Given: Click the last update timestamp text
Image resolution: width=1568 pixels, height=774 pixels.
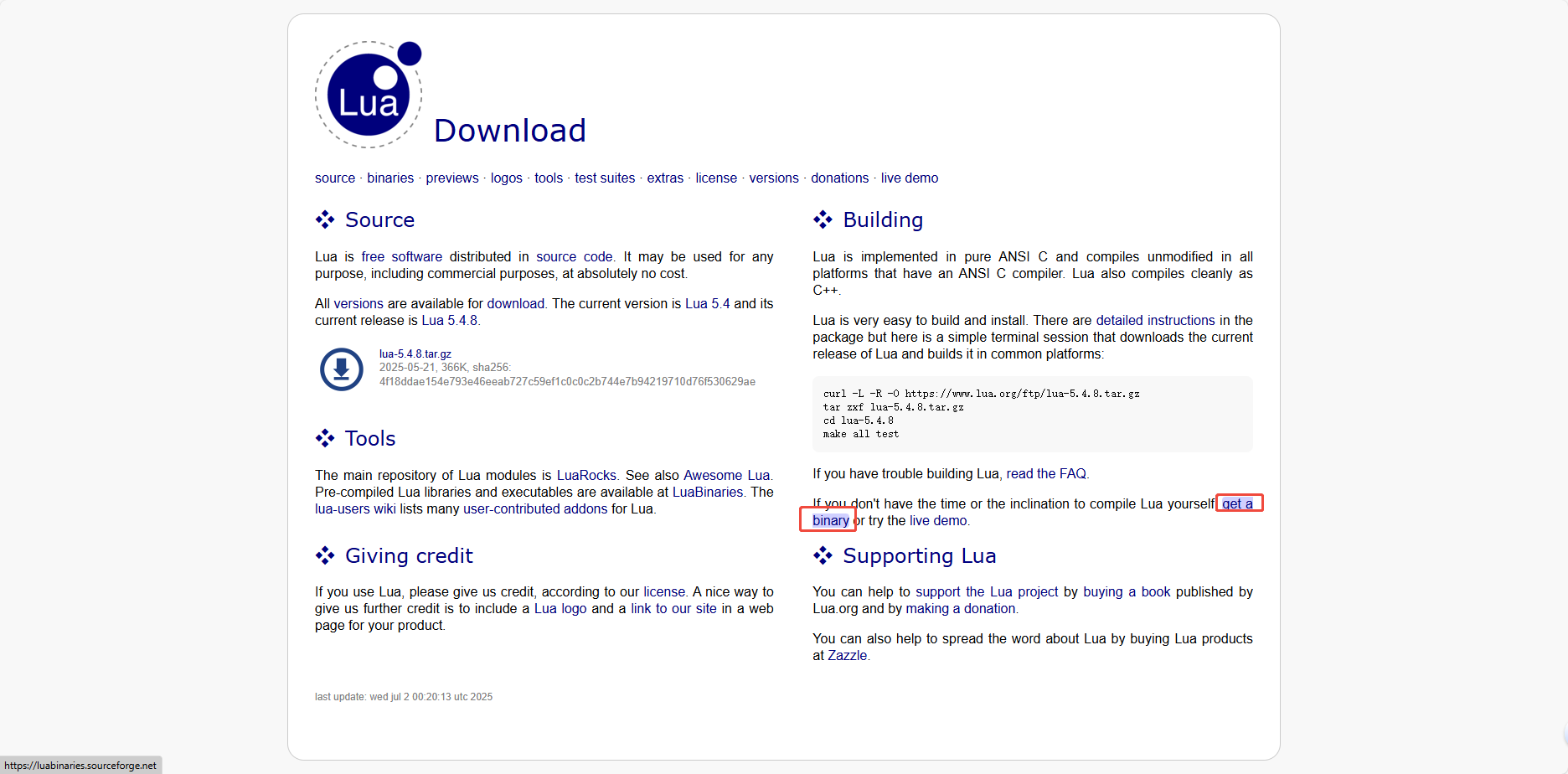Looking at the screenshot, I should coord(404,697).
